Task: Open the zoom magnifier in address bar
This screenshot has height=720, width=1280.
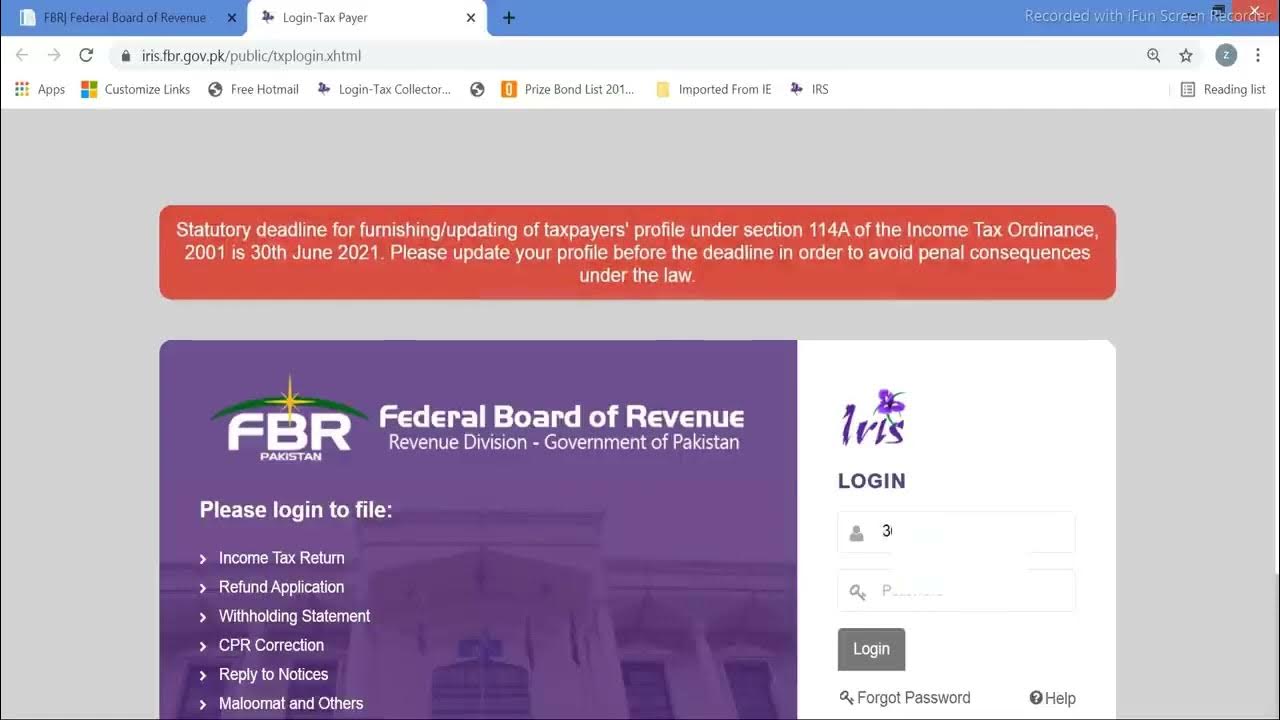Action: point(1154,56)
